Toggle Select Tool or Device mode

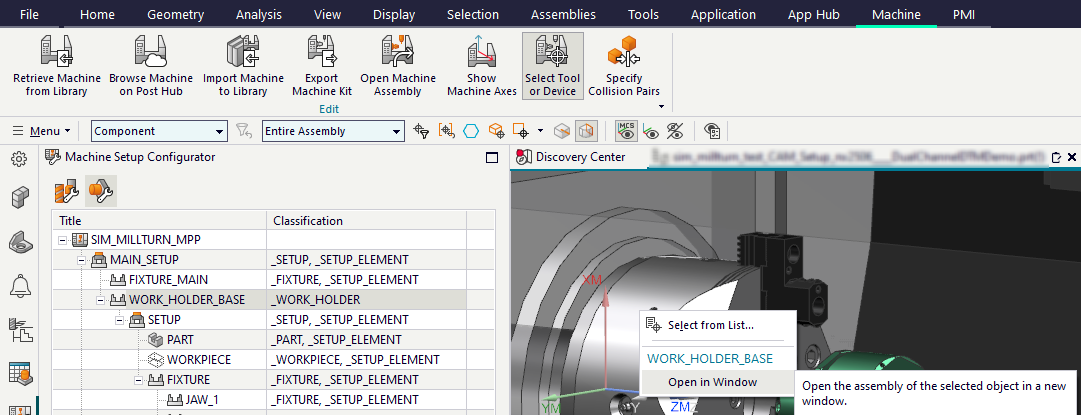click(x=553, y=66)
